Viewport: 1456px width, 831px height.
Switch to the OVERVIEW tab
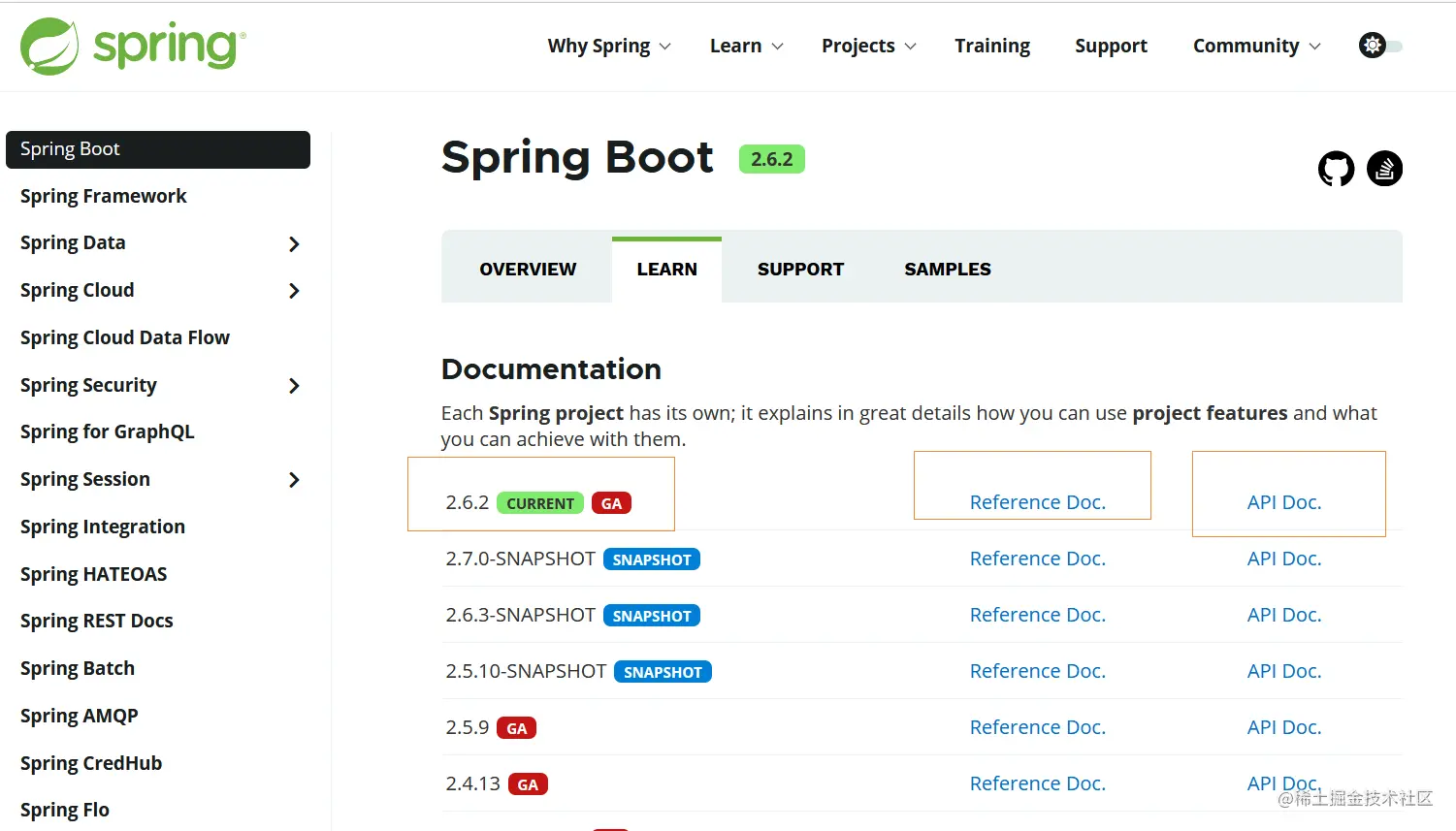528,270
